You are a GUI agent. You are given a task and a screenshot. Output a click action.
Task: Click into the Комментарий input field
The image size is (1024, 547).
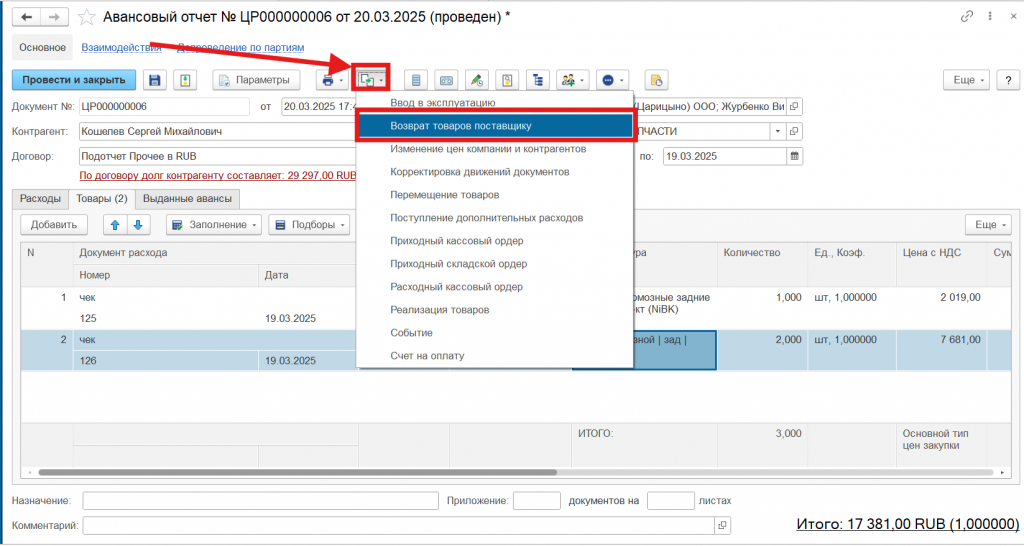tap(400, 524)
